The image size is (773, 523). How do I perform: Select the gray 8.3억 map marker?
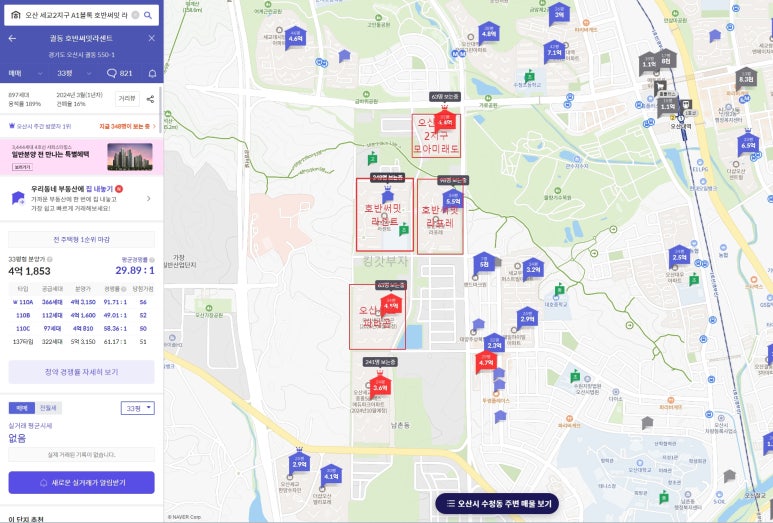tap(746, 78)
